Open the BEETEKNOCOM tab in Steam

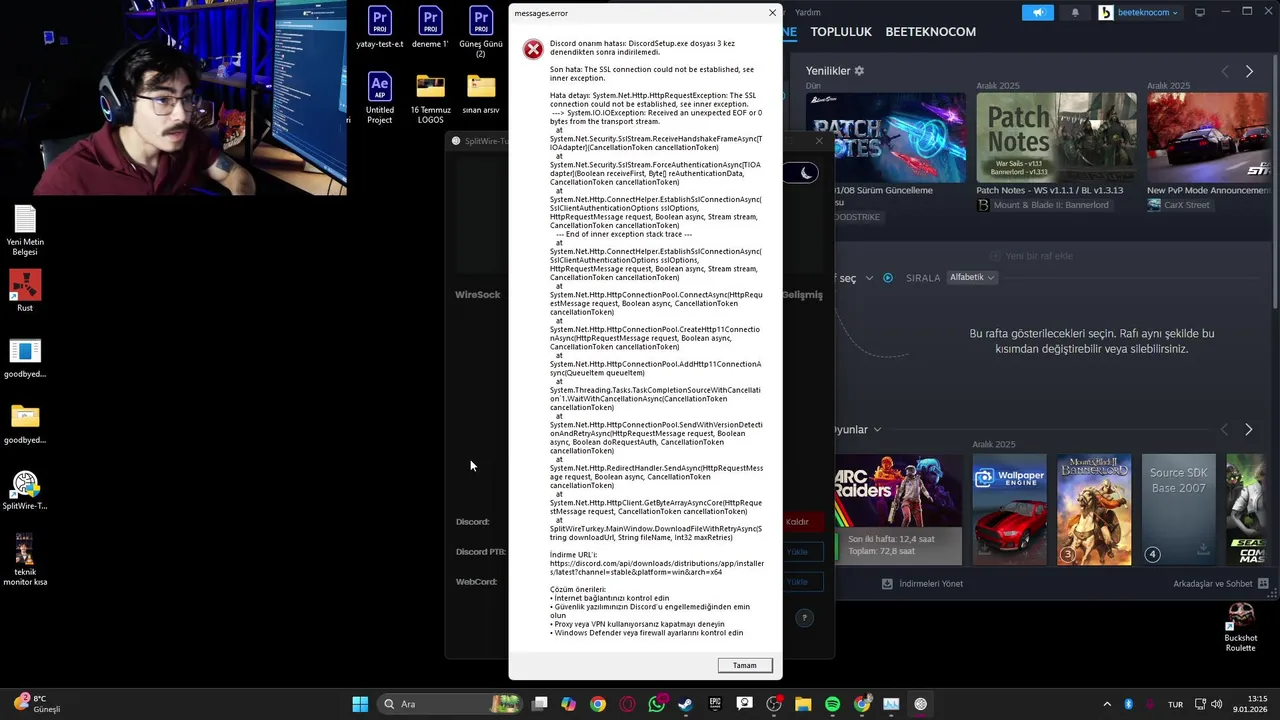click(930, 32)
